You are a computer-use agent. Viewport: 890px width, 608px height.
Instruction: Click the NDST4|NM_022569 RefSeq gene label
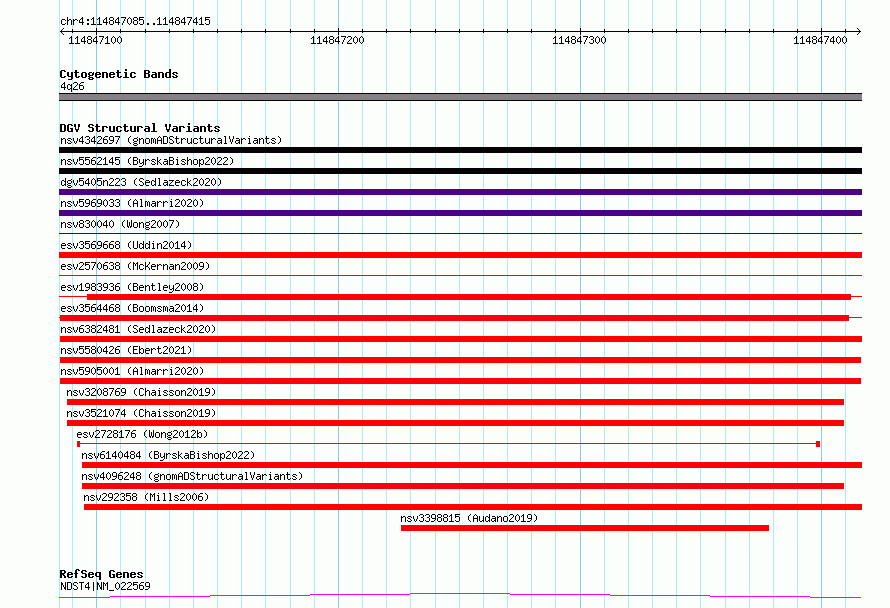click(105, 586)
